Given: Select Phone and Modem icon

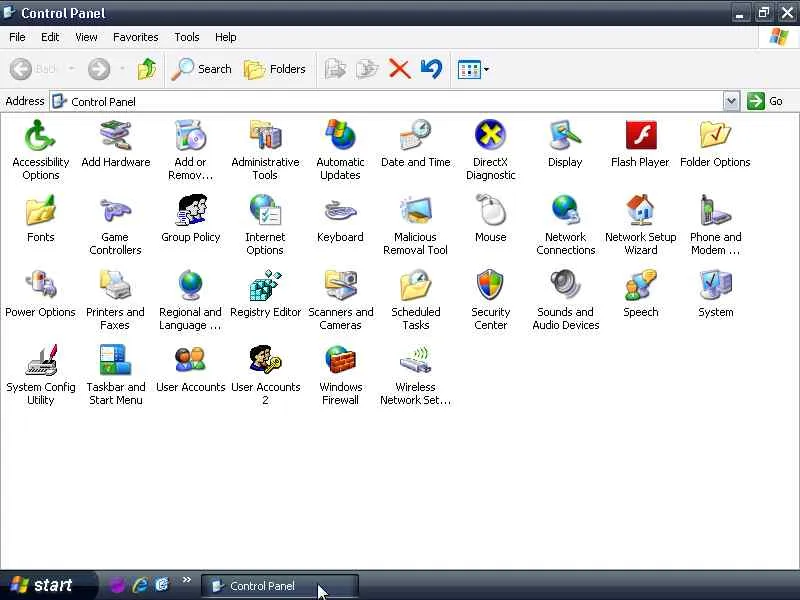Looking at the screenshot, I should pyautogui.click(x=715, y=210).
